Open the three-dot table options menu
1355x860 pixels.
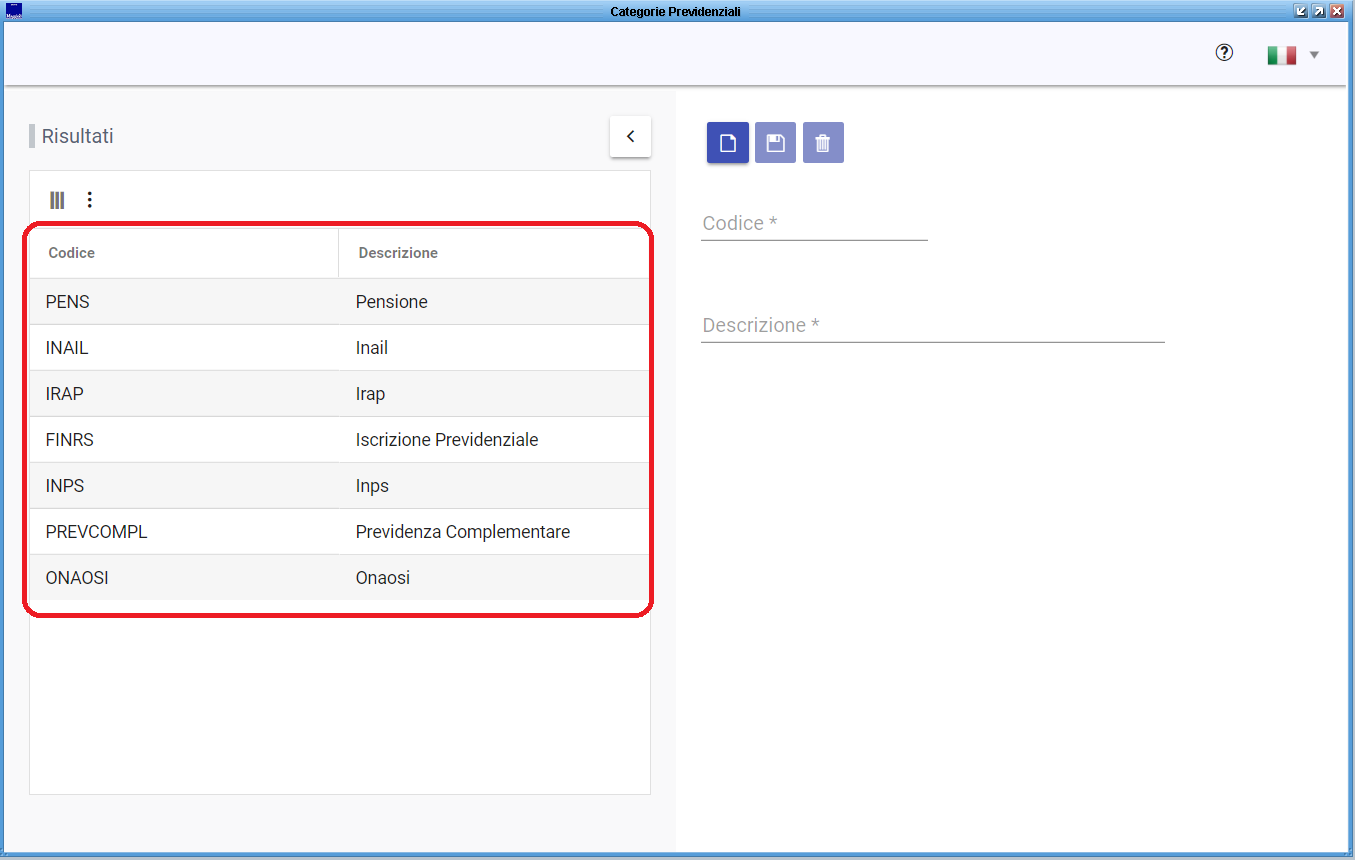90,200
